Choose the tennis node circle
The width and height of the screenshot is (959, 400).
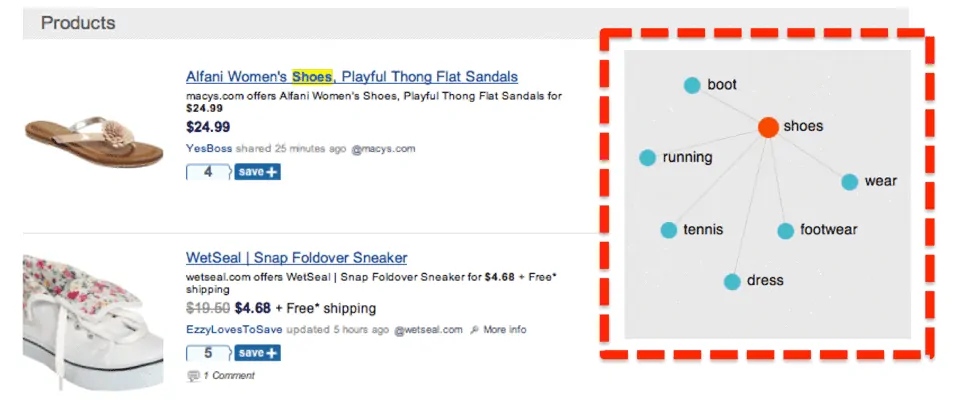point(668,230)
